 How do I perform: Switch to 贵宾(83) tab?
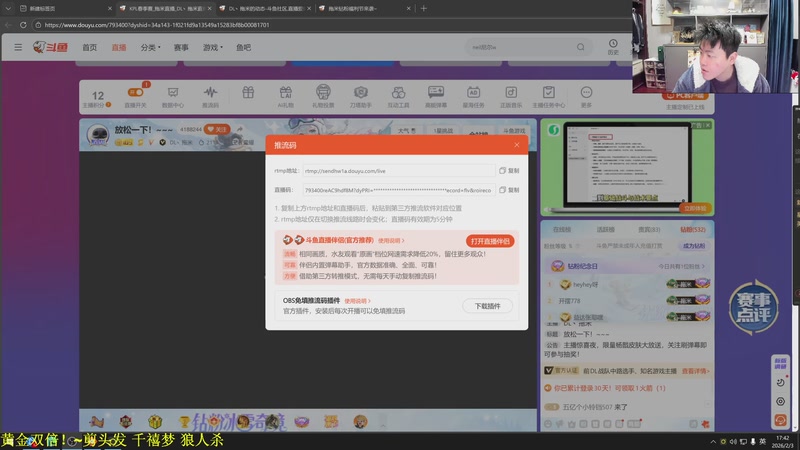pyautogui.click(x=649, y=230)
